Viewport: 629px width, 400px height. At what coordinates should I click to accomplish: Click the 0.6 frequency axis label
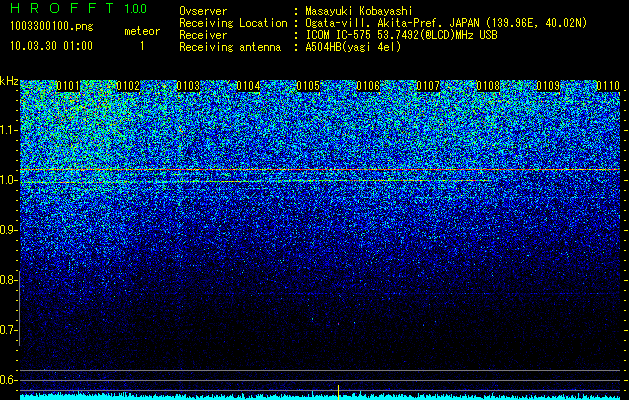pos(8,380)
